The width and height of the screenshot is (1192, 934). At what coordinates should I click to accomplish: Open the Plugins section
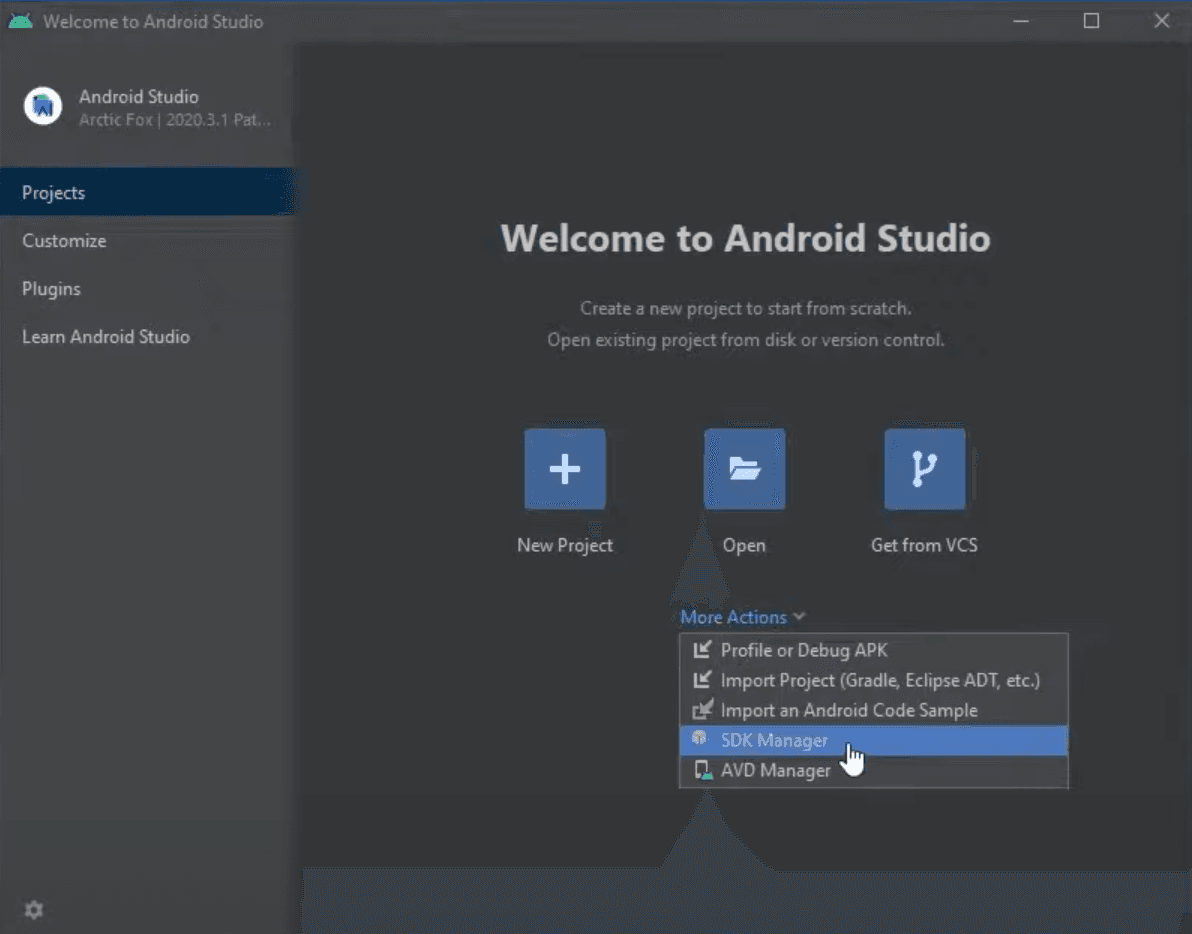(51, 289)
